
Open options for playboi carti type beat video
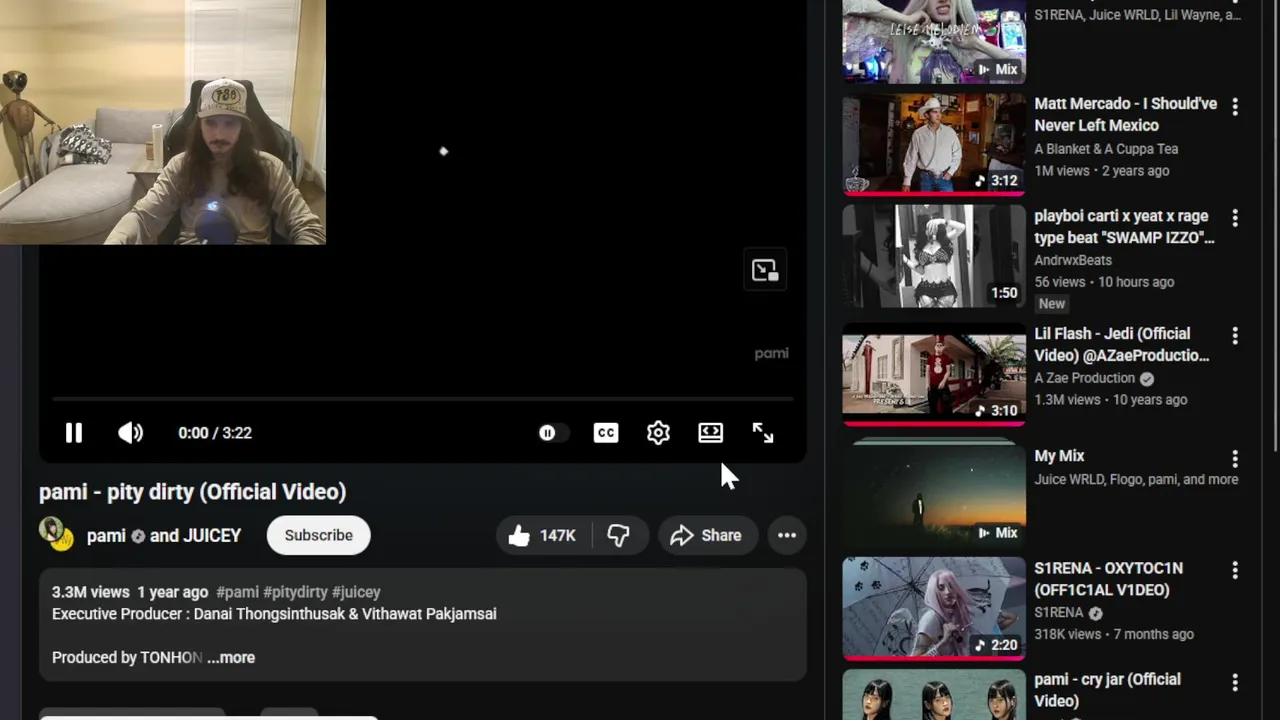[1235, 218]
